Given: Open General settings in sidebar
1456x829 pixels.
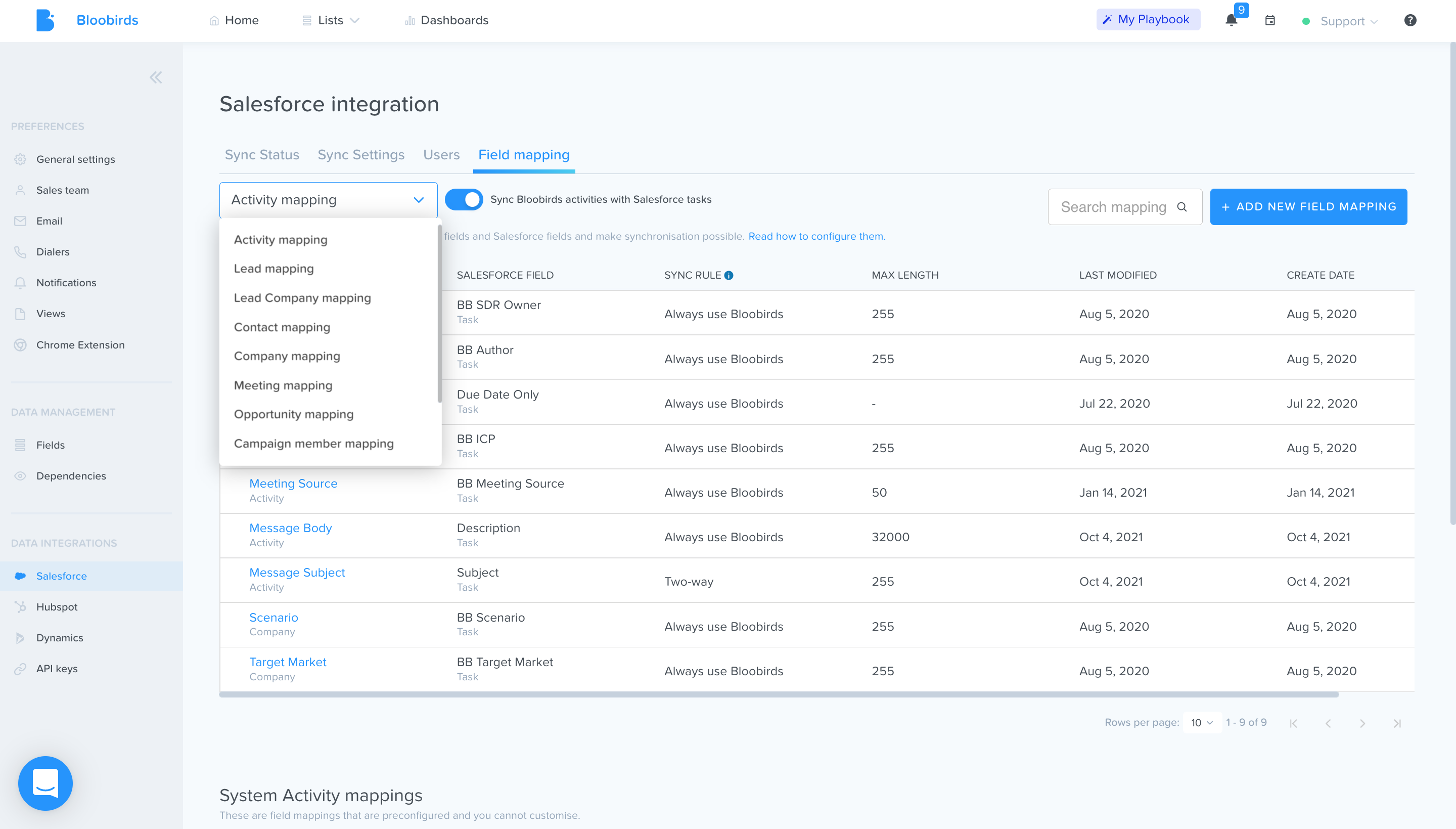Looking at the screenshot, I should [x=76, y=159].
